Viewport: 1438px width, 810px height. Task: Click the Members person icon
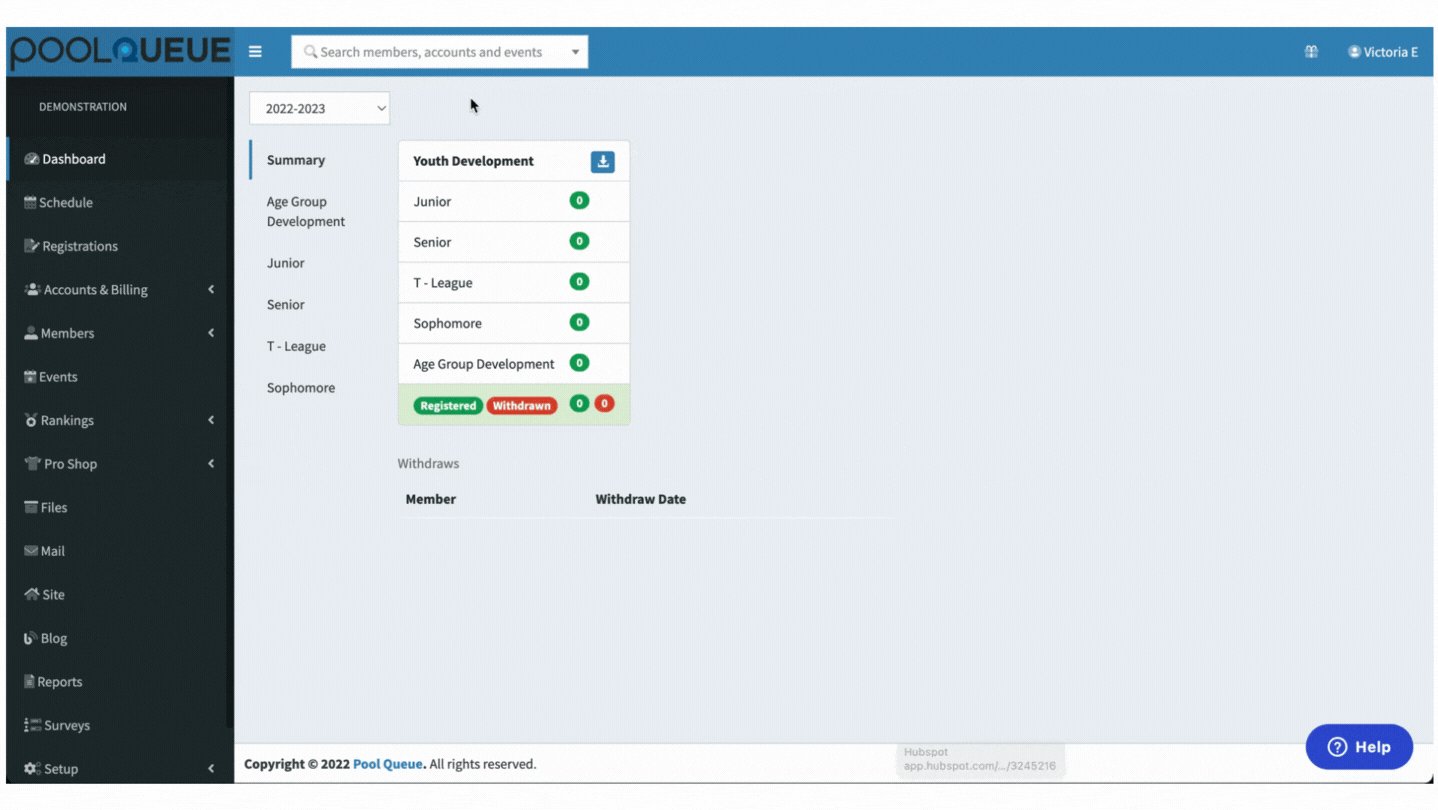click(31, 333)
